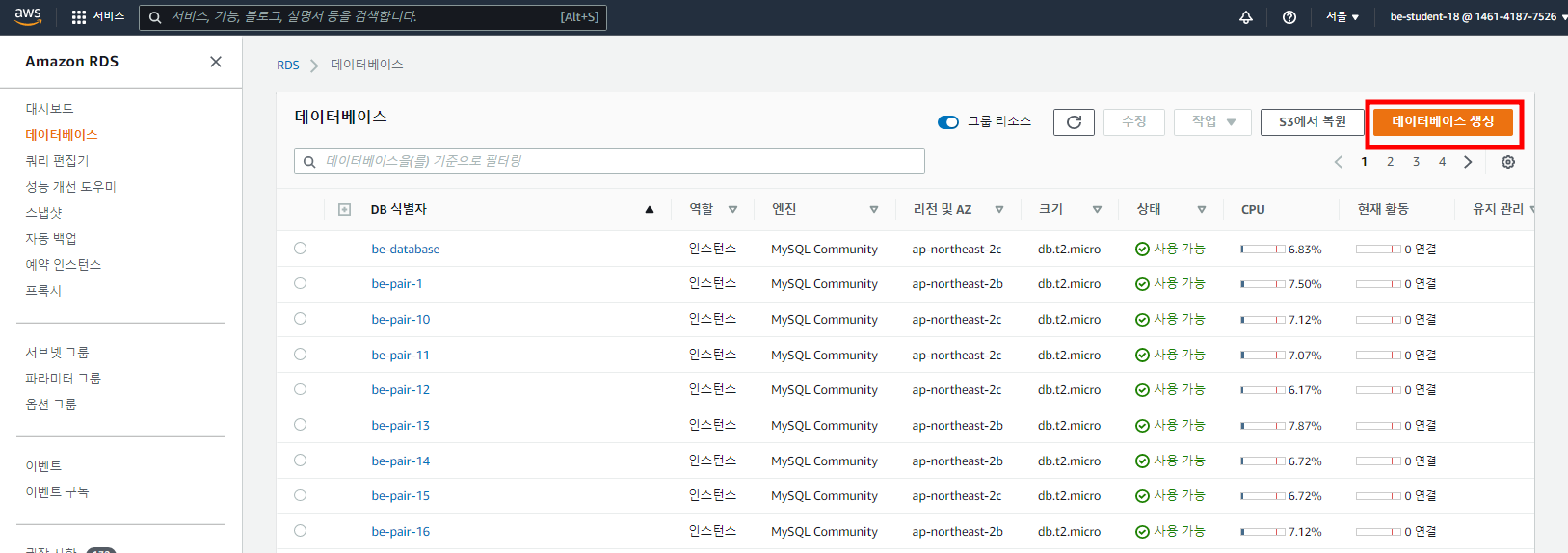The height and width of the screenshot is (553, 1568).
Task: Open 자동 백업 in the sidebar
Action: pos(51,239)
